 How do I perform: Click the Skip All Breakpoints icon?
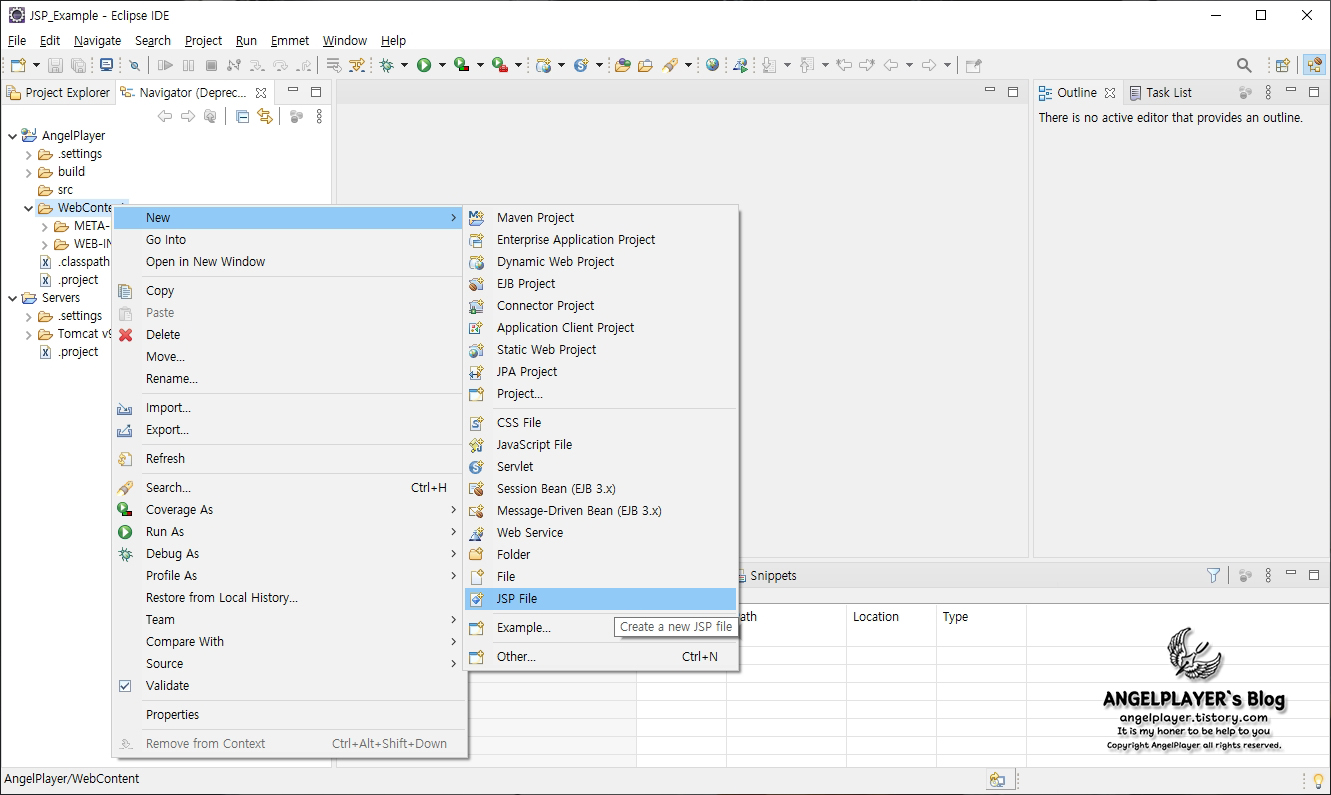135,65
